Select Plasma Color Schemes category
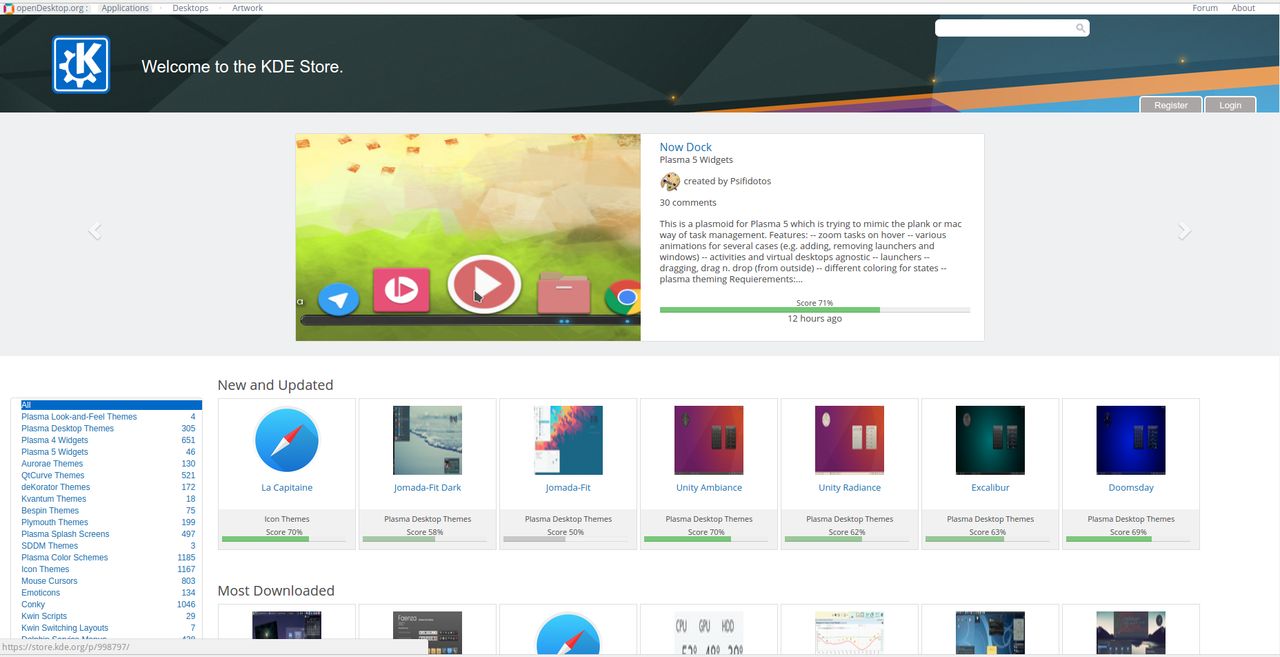Screen dimensions: 1280x657 click(65, 557)
